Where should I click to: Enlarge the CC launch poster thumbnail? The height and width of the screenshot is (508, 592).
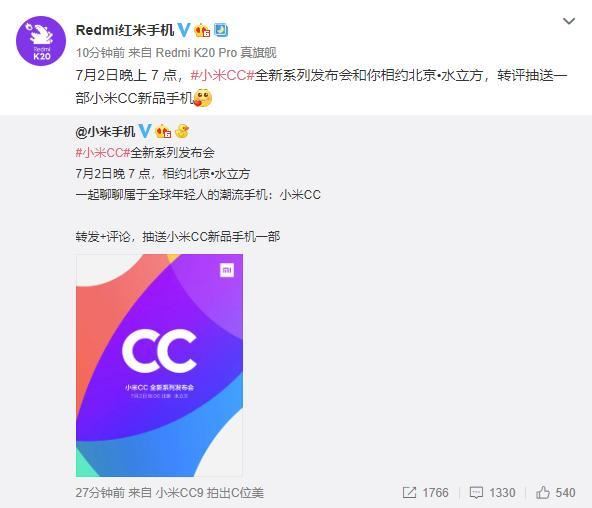(x=159, y=365)
